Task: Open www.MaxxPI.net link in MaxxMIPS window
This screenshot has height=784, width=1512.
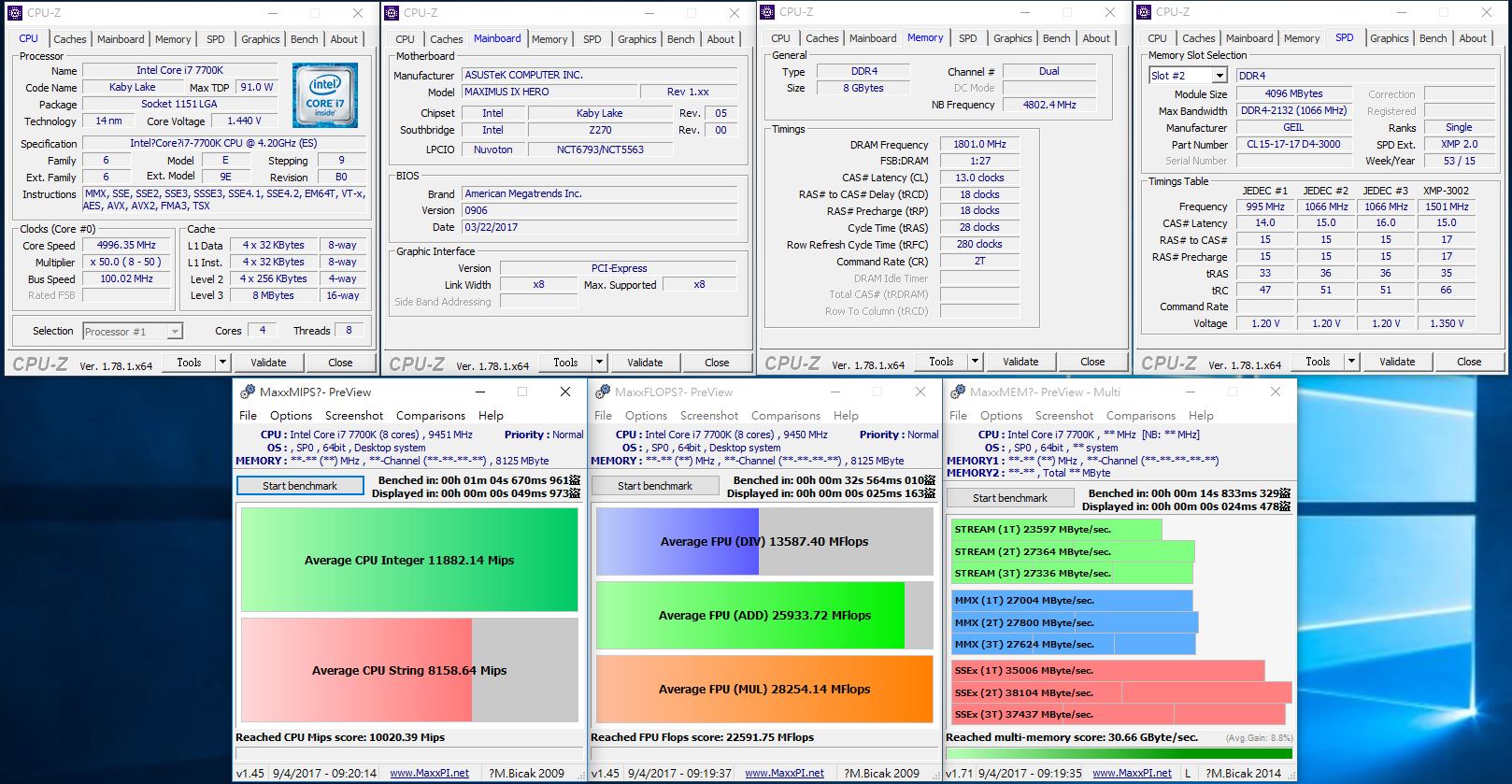Action: pyautogui.click(x=430, y=773)
